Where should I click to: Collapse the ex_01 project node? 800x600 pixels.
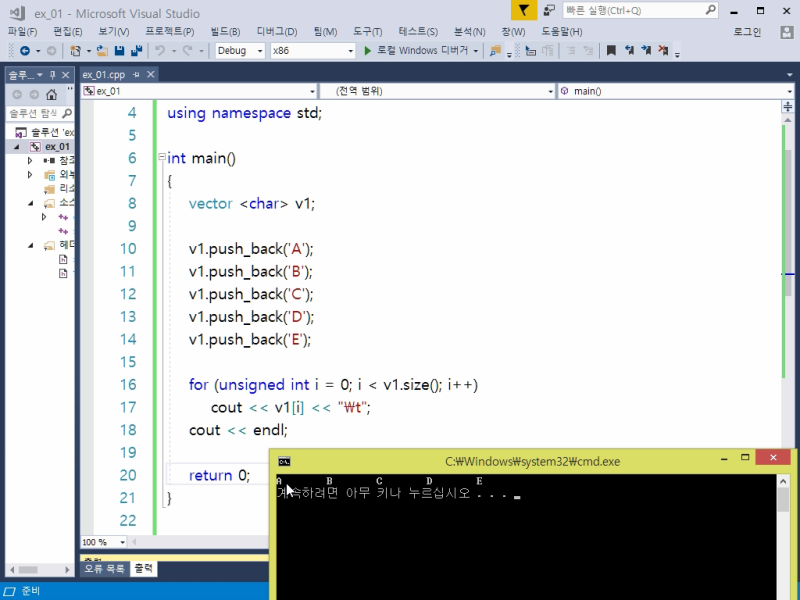(16, 147)
